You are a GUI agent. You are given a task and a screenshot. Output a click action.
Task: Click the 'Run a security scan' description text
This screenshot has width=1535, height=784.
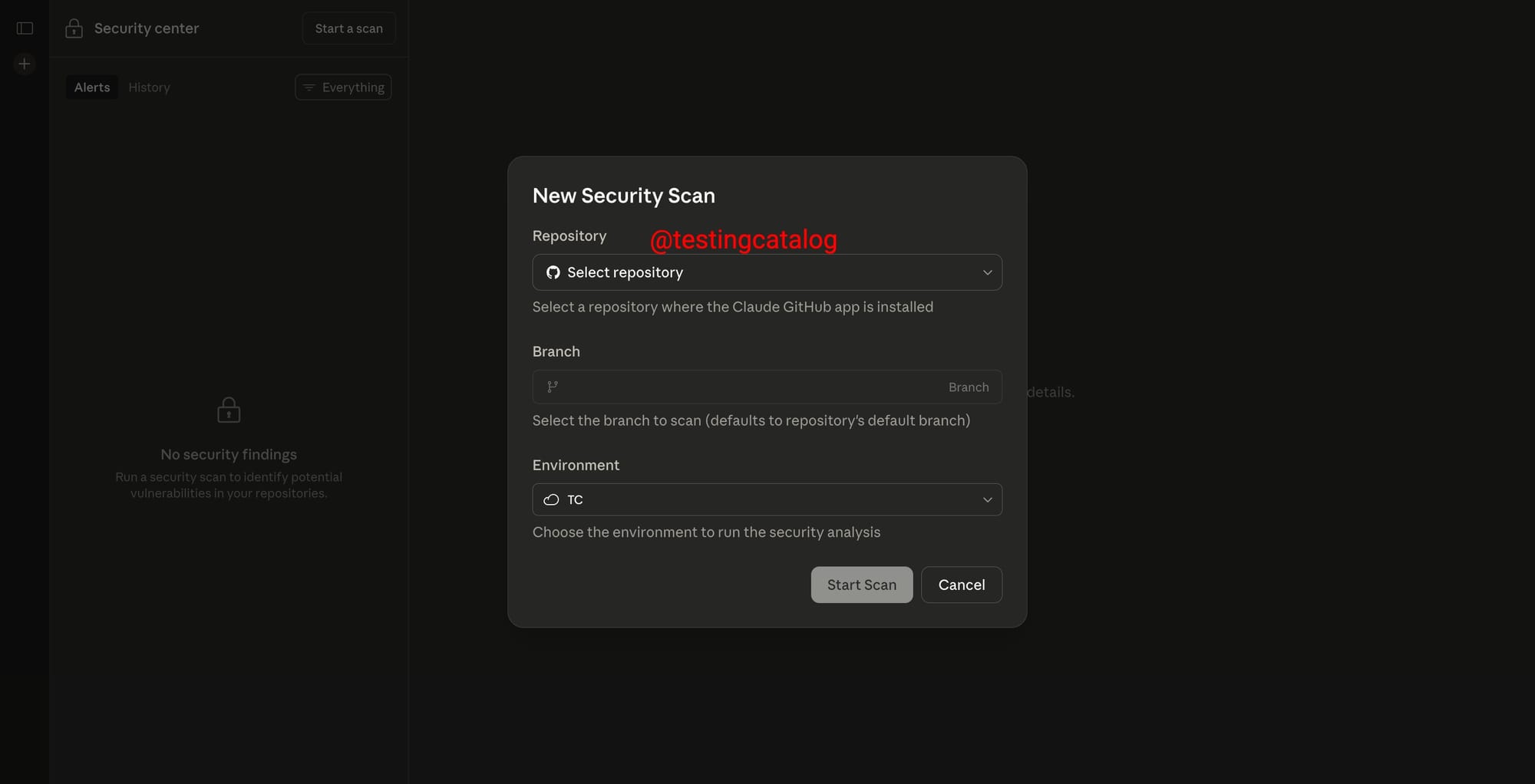pos(229,485)
